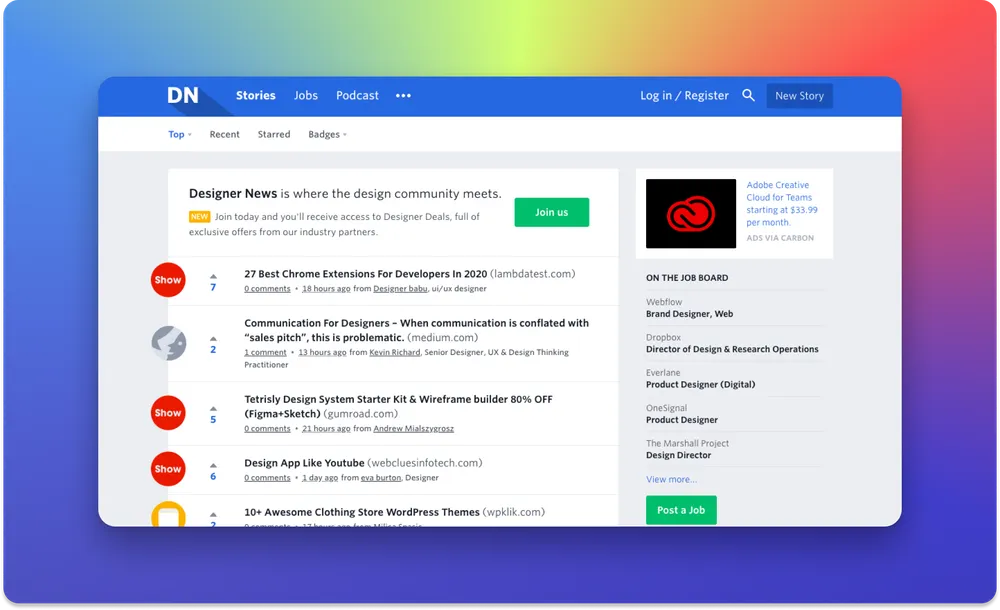This screenshot has height=610, width=1000.
Task: Click the yellow avatar on WordPress Themes story
Action: coord(167,514)
